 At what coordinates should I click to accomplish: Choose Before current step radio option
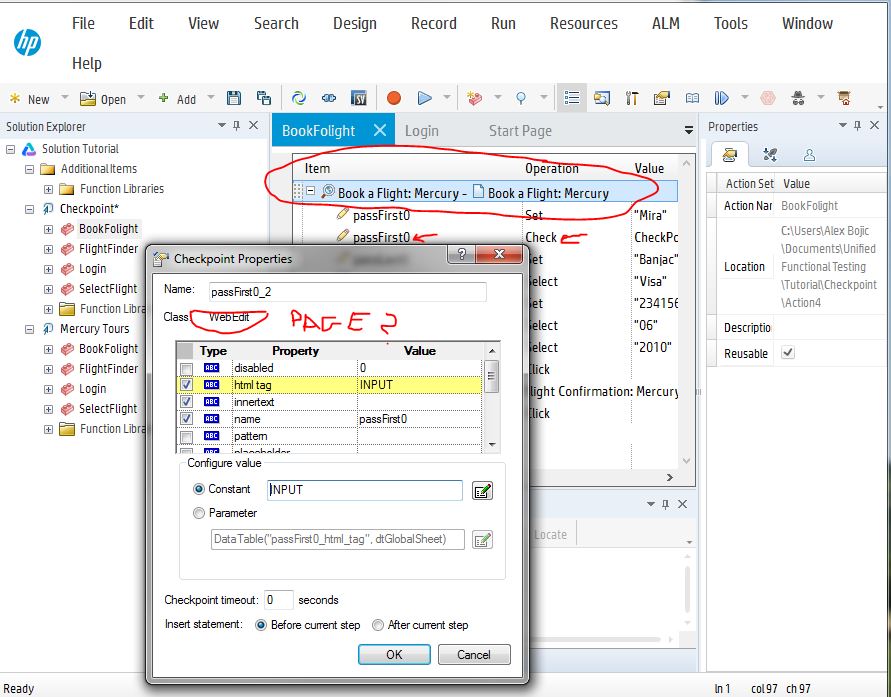tap(261, 625)
